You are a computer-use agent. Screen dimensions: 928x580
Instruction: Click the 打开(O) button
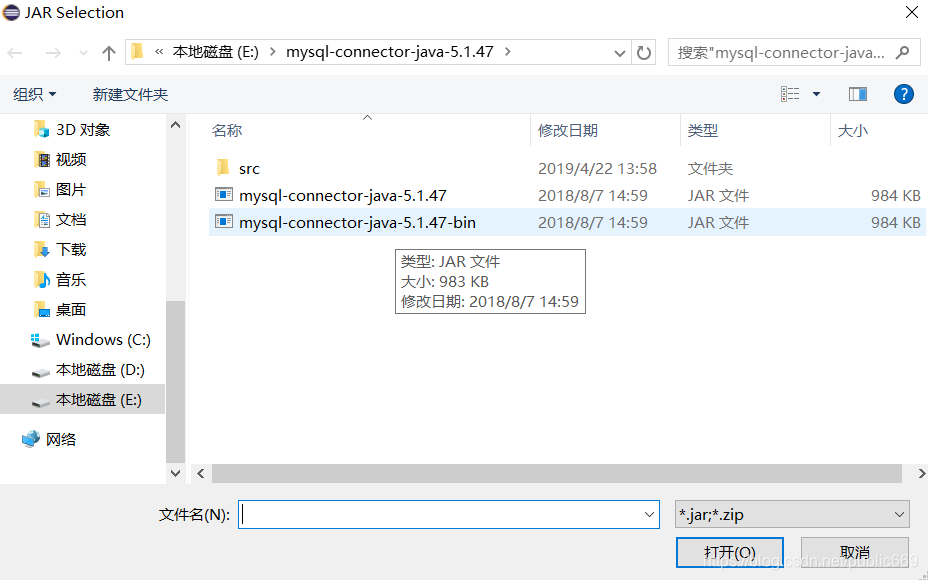(730, 552)
